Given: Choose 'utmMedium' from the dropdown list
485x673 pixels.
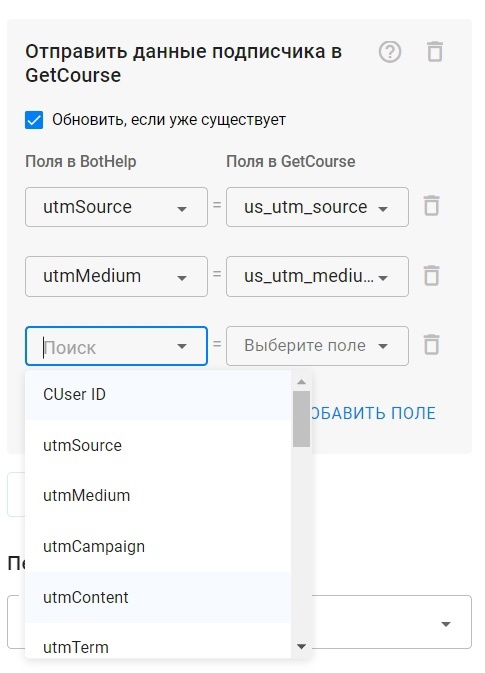Looking at the screenshot, I should 158,496.
